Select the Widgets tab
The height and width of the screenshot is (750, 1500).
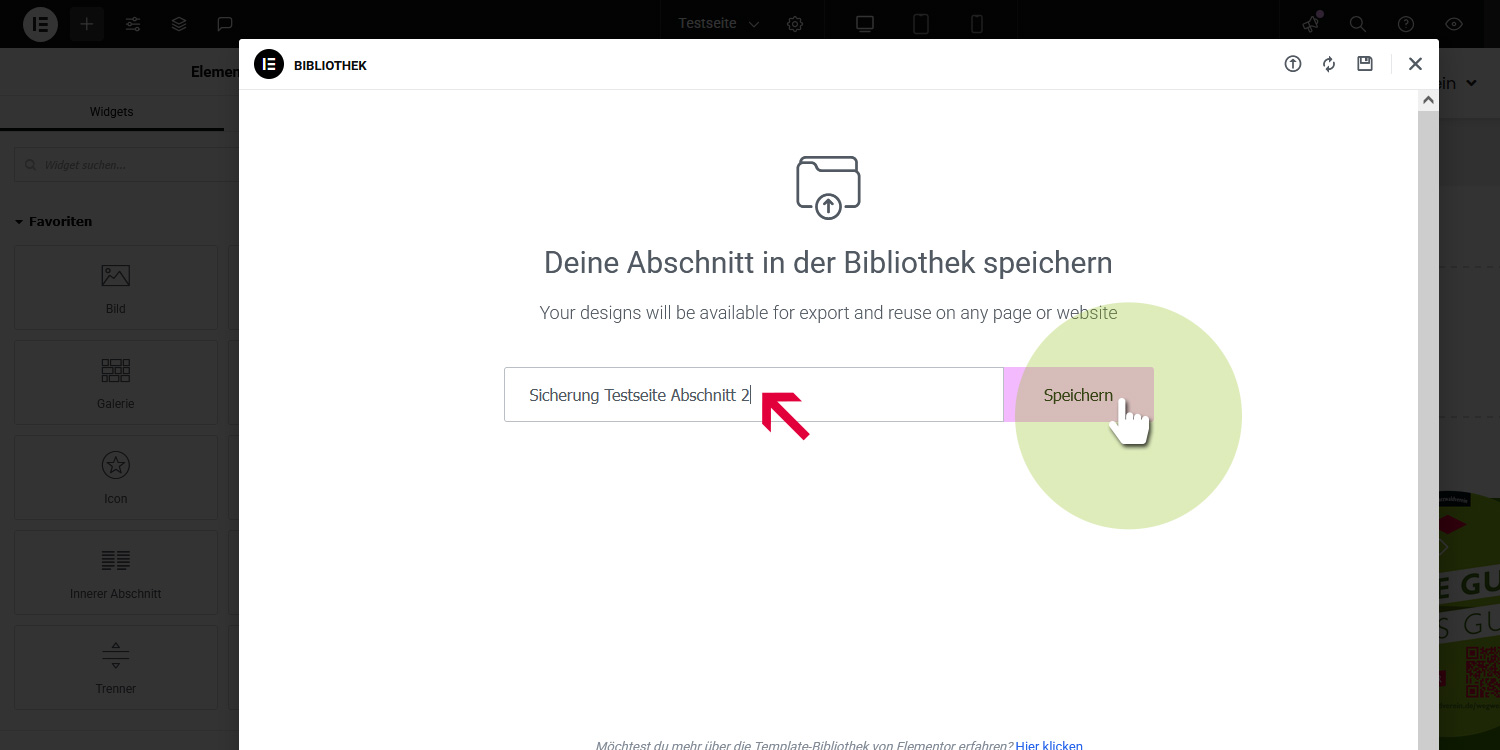pos(112,112)
